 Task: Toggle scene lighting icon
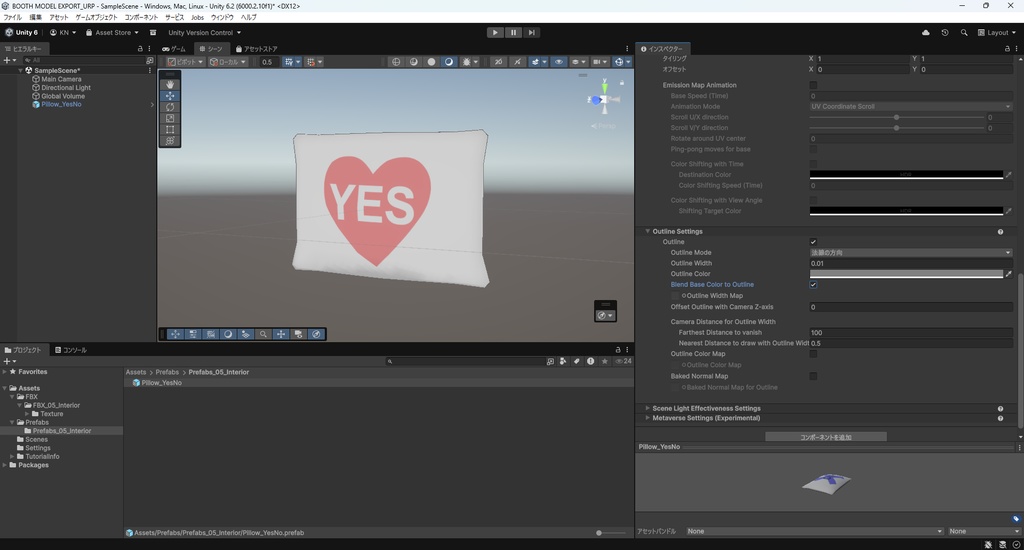pos(517,62)
